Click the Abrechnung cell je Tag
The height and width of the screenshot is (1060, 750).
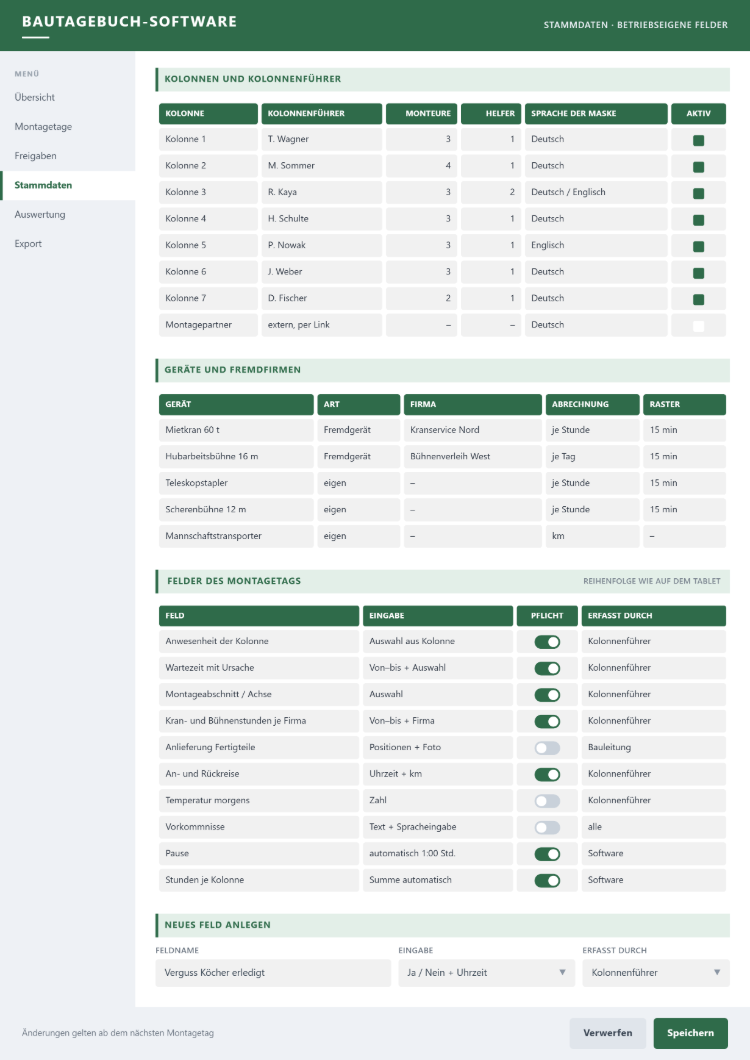[x=592, y=456]
